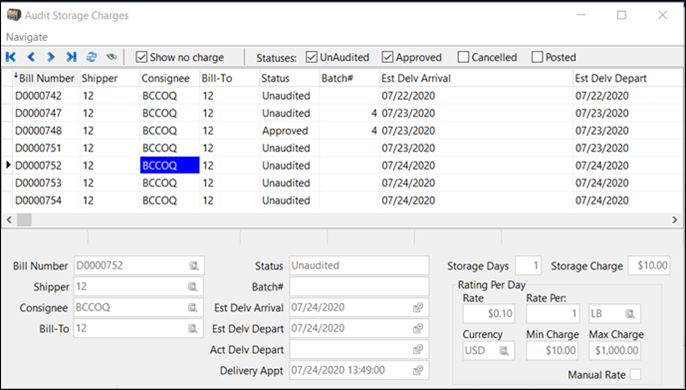Sort by Consignee column header
Viewport: 686px width, 390px height.
click(x=170, y=78)
